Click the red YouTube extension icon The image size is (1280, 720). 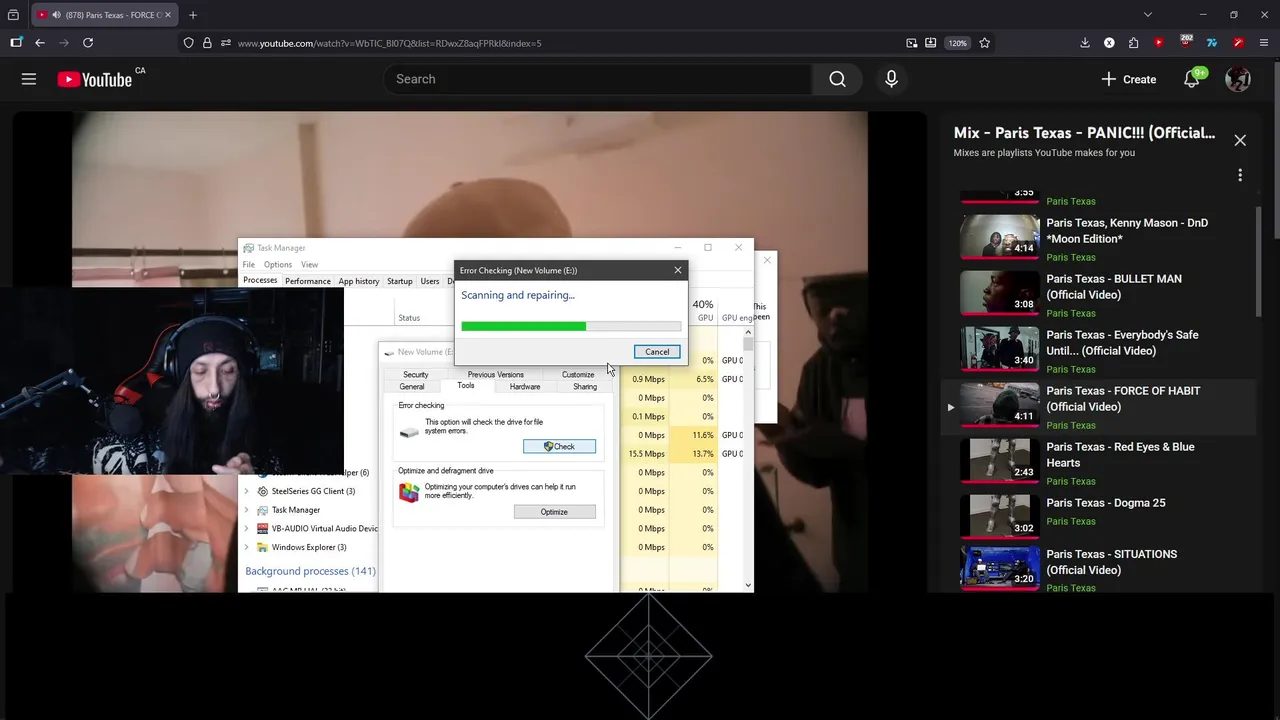click(x=1159, y=43)
